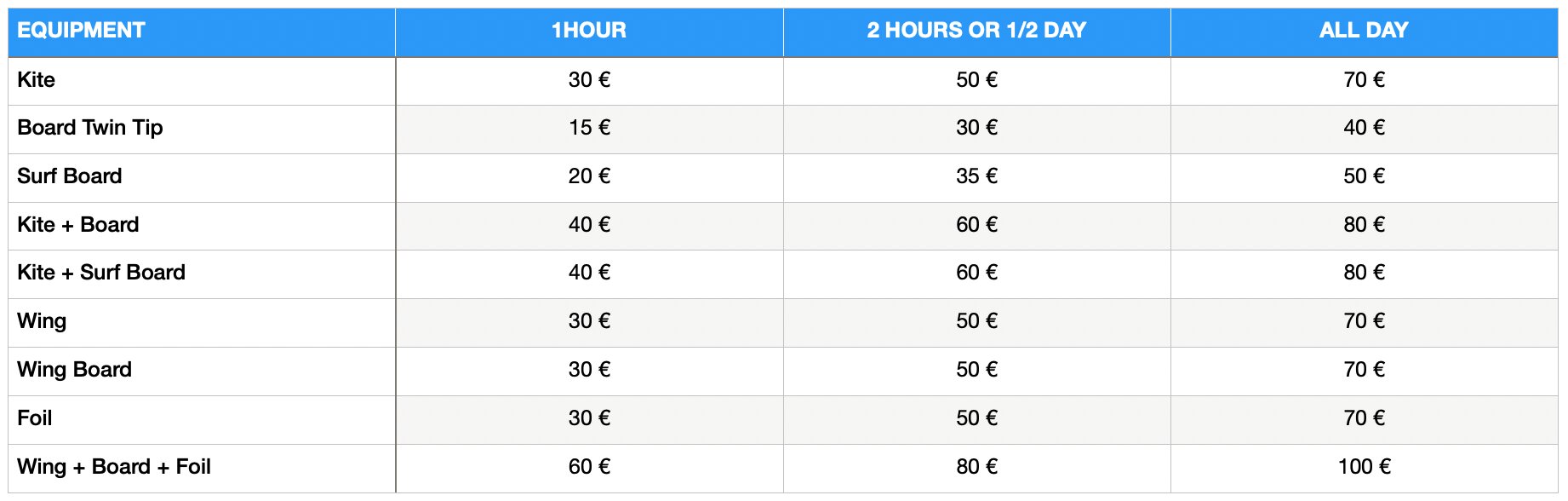The image size is (1568, 501).
Task: Click the Wing Board row label
Action: [x=75, y=370]
